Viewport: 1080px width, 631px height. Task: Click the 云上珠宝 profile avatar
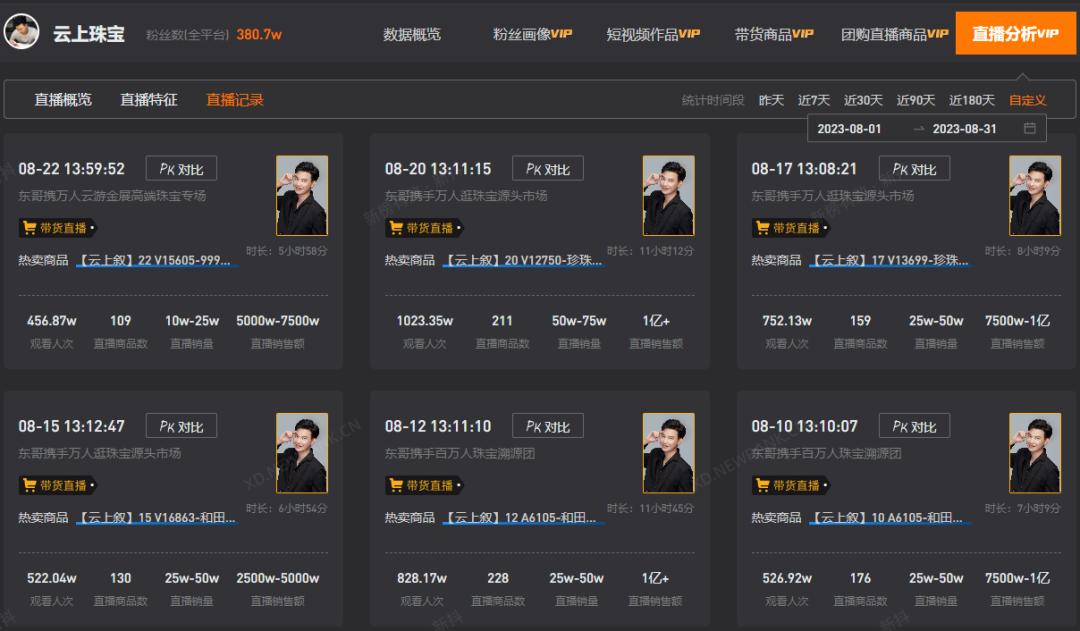tap(21, 32)
